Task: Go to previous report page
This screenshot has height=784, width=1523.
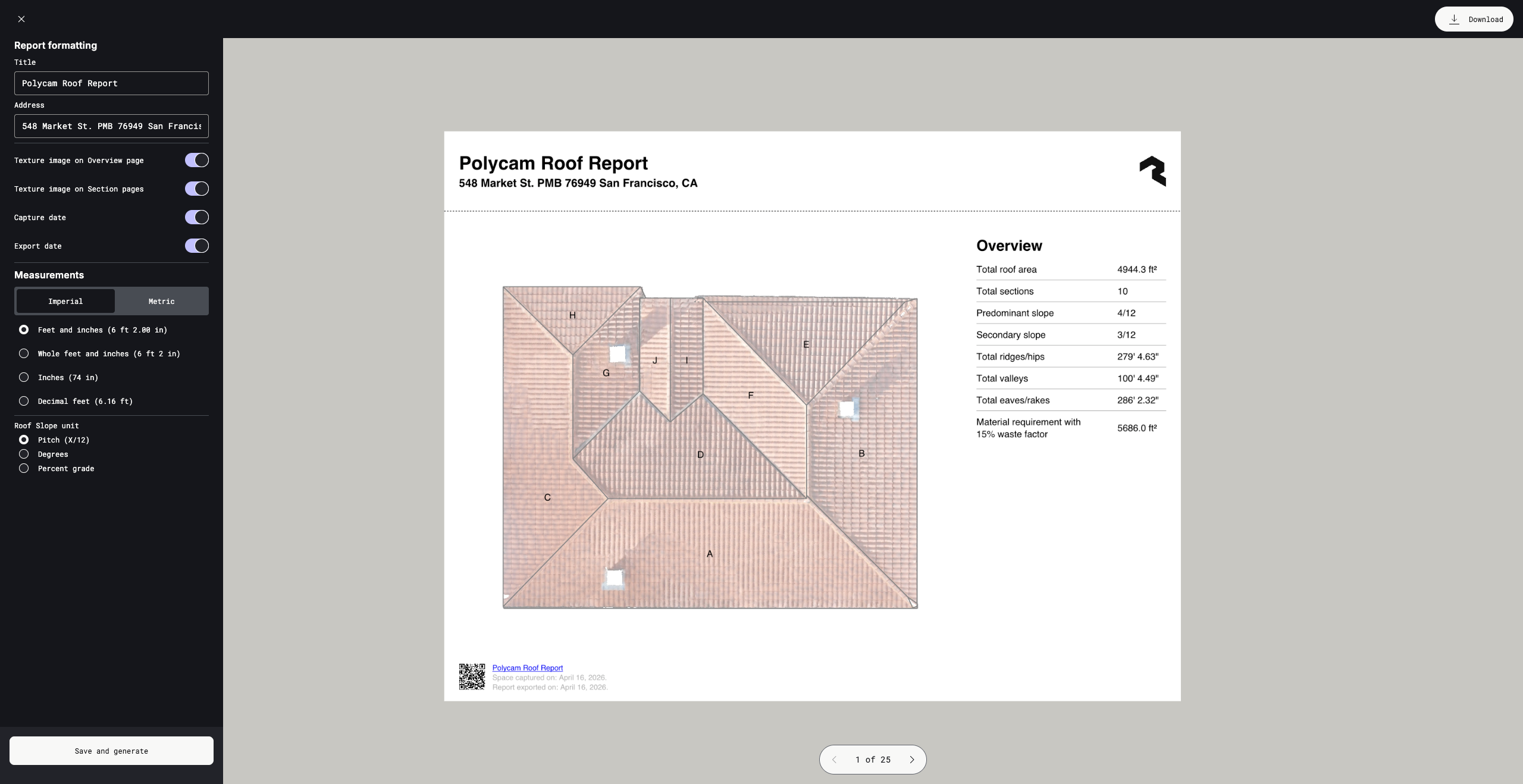Action: [834, 760]
